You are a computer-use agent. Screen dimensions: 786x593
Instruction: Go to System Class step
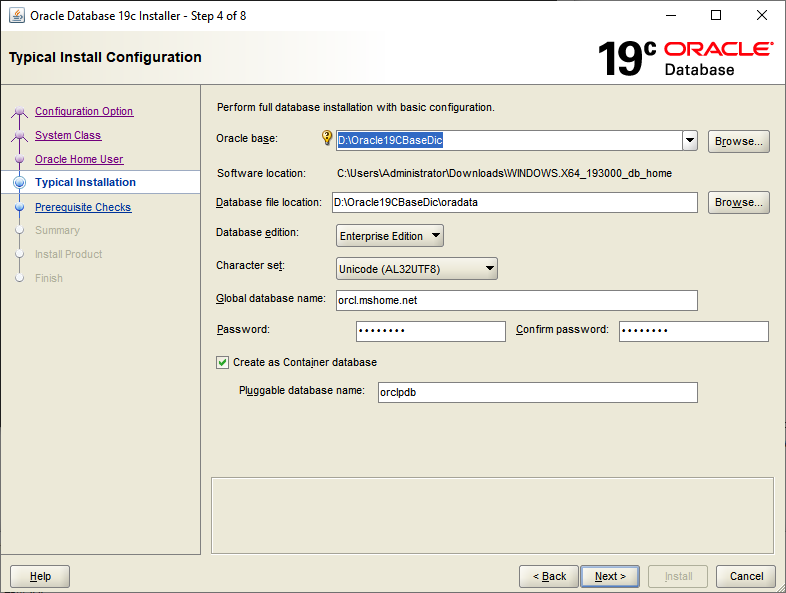[68, 135]
